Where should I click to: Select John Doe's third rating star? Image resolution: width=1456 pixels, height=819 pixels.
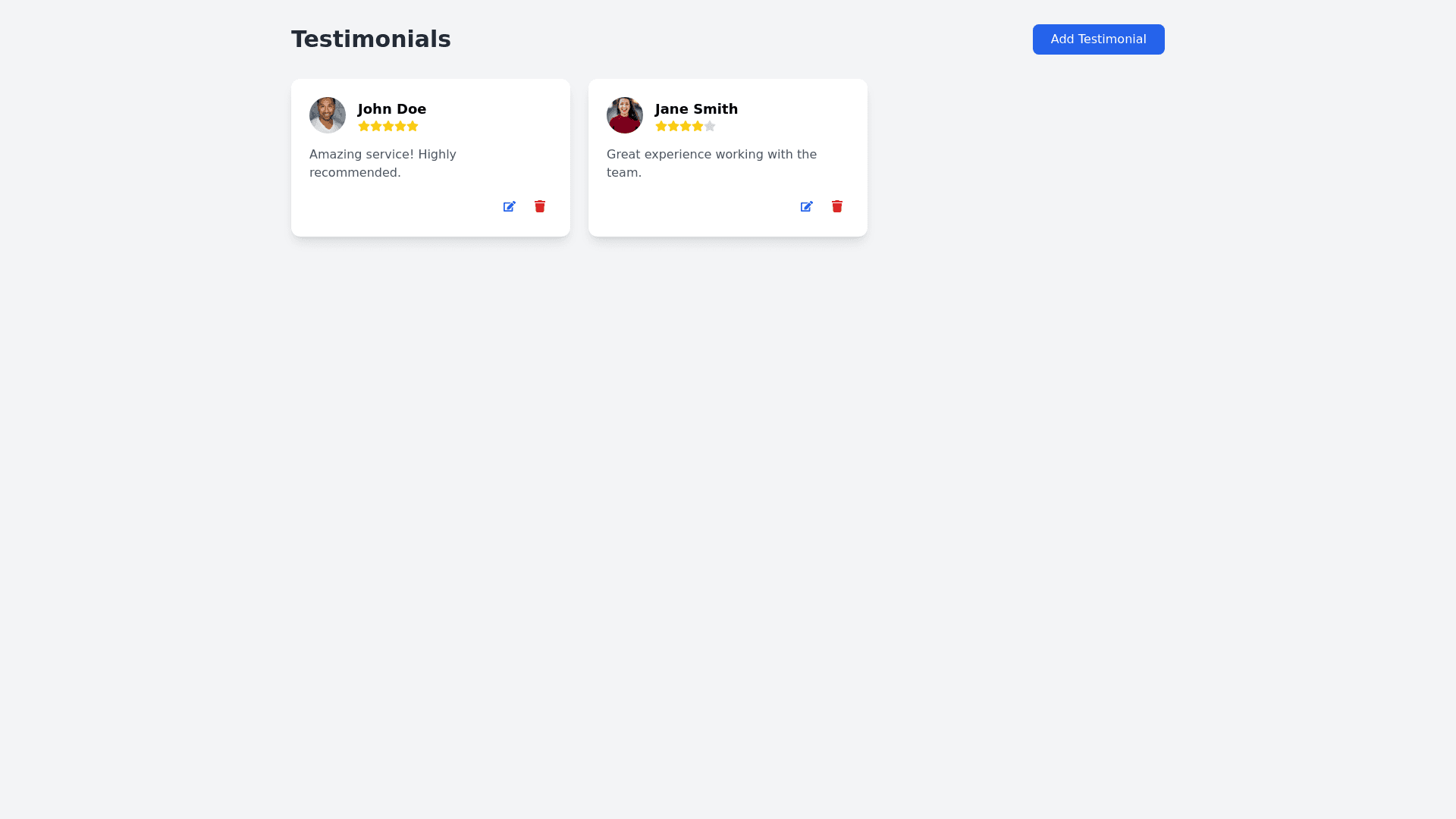point(388,127)
